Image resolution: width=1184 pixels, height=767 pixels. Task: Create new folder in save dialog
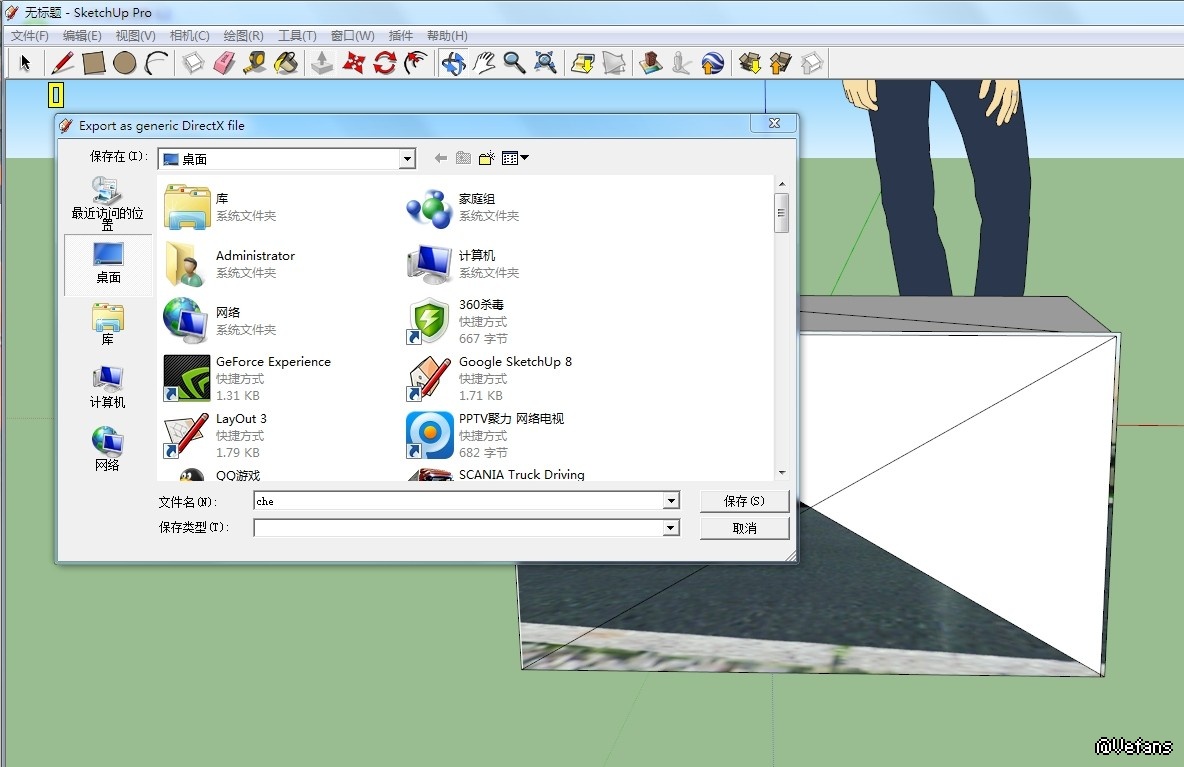pos(487,158)
